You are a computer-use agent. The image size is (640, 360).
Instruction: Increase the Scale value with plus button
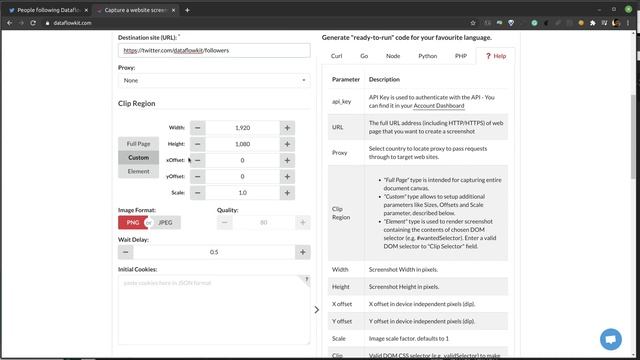click(287, 193)
